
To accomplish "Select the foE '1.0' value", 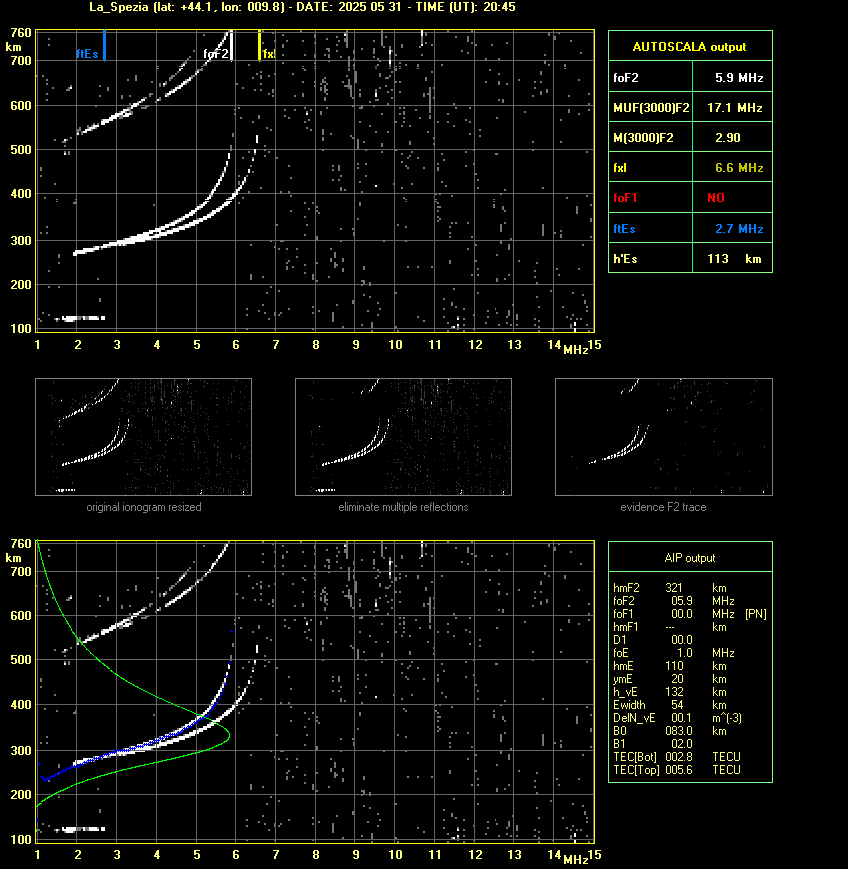I will pos(685,653).
